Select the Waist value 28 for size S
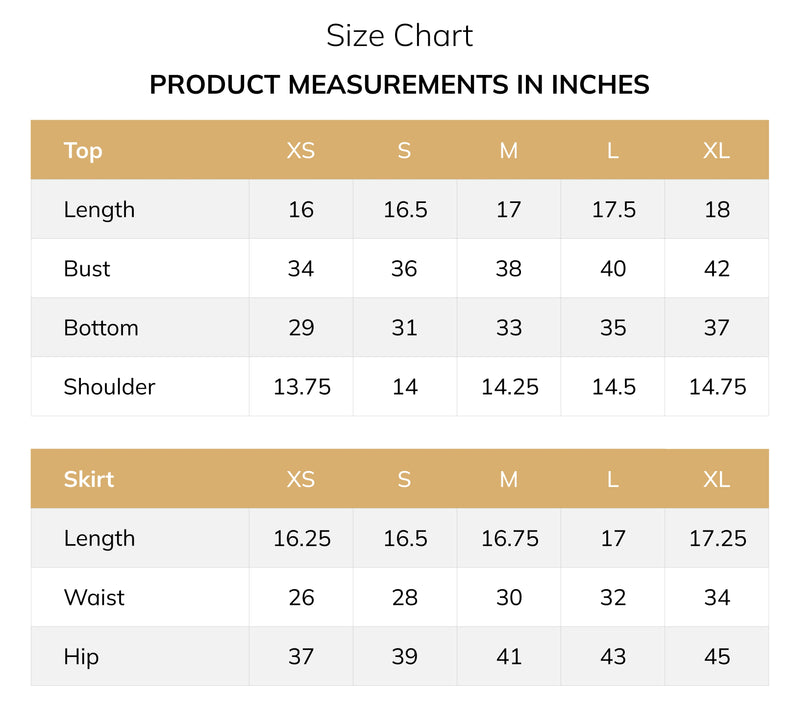This screenshot has width=800, height=718. coord(405,598)
